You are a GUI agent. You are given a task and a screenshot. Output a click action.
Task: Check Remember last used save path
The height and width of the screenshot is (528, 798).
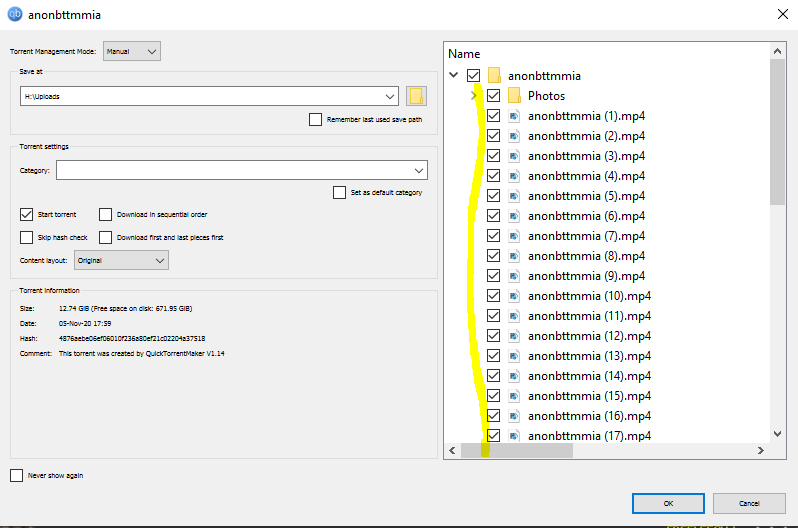click(317, 120)
